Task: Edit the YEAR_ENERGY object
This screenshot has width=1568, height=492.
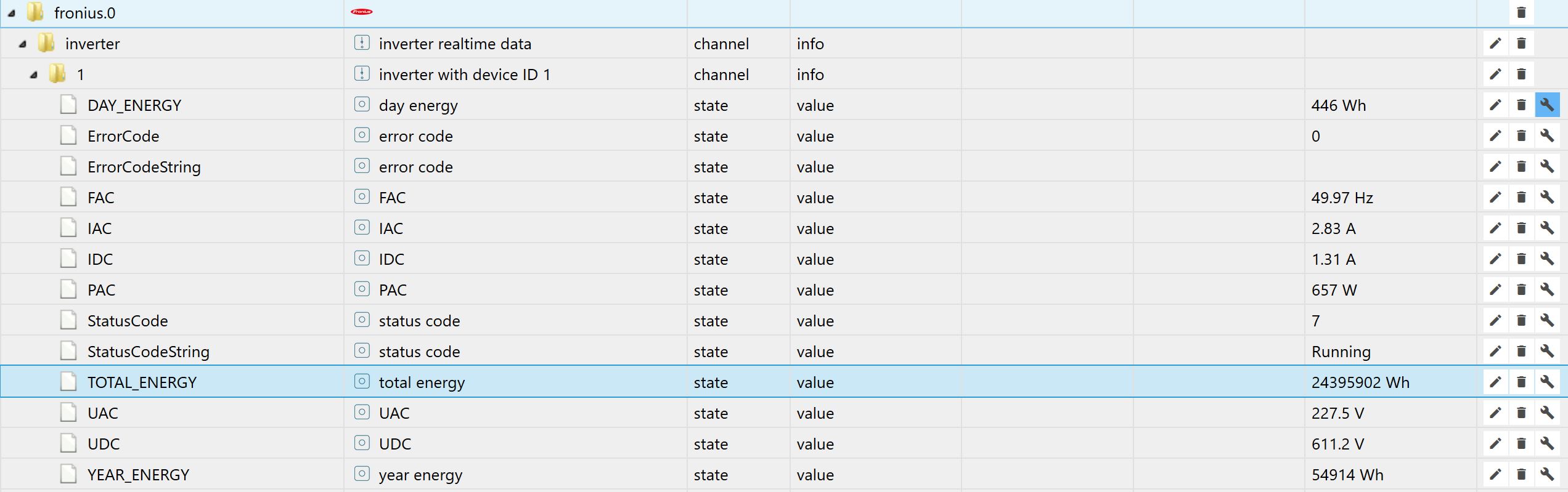Action: coord(1495,474)
